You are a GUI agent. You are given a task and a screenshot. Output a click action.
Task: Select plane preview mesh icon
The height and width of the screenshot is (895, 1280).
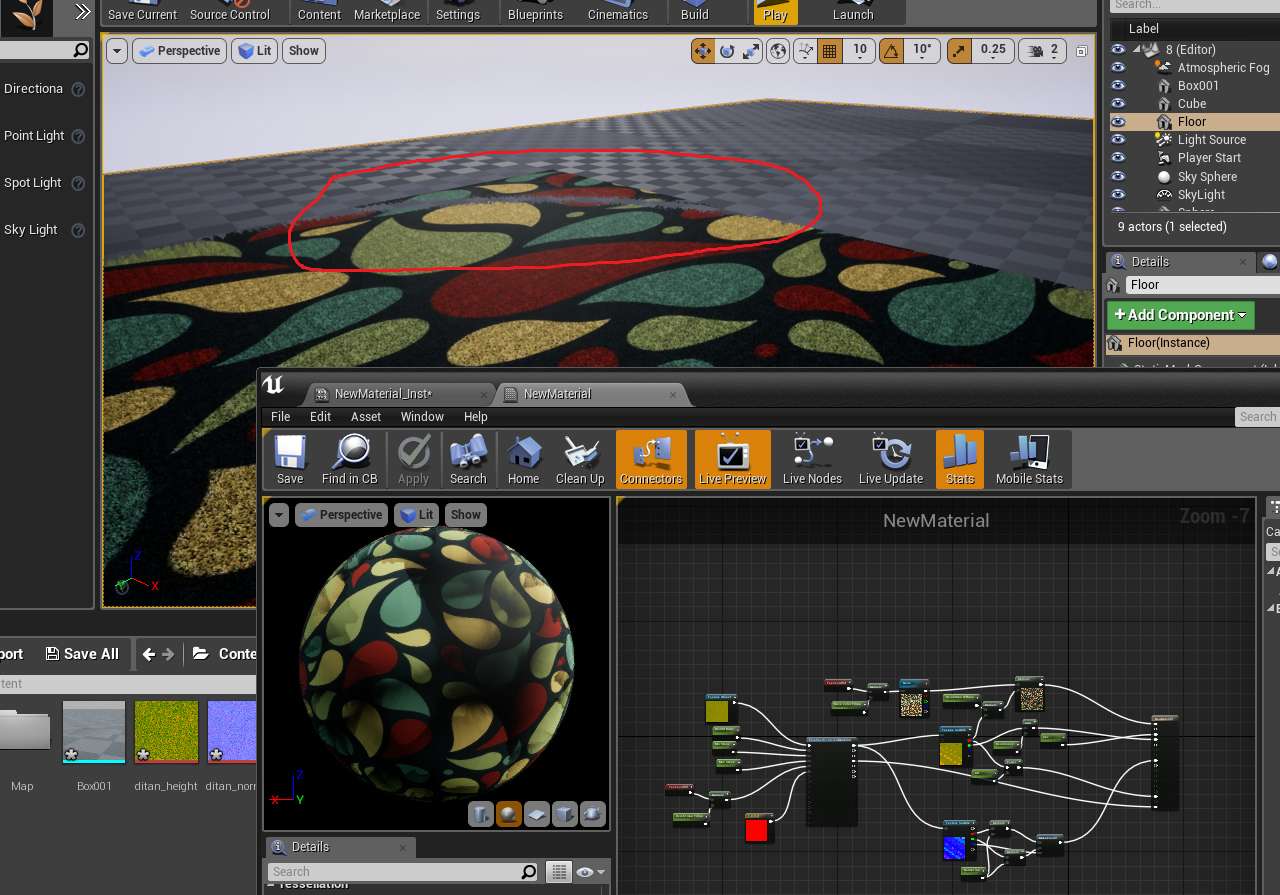[537, 814]
